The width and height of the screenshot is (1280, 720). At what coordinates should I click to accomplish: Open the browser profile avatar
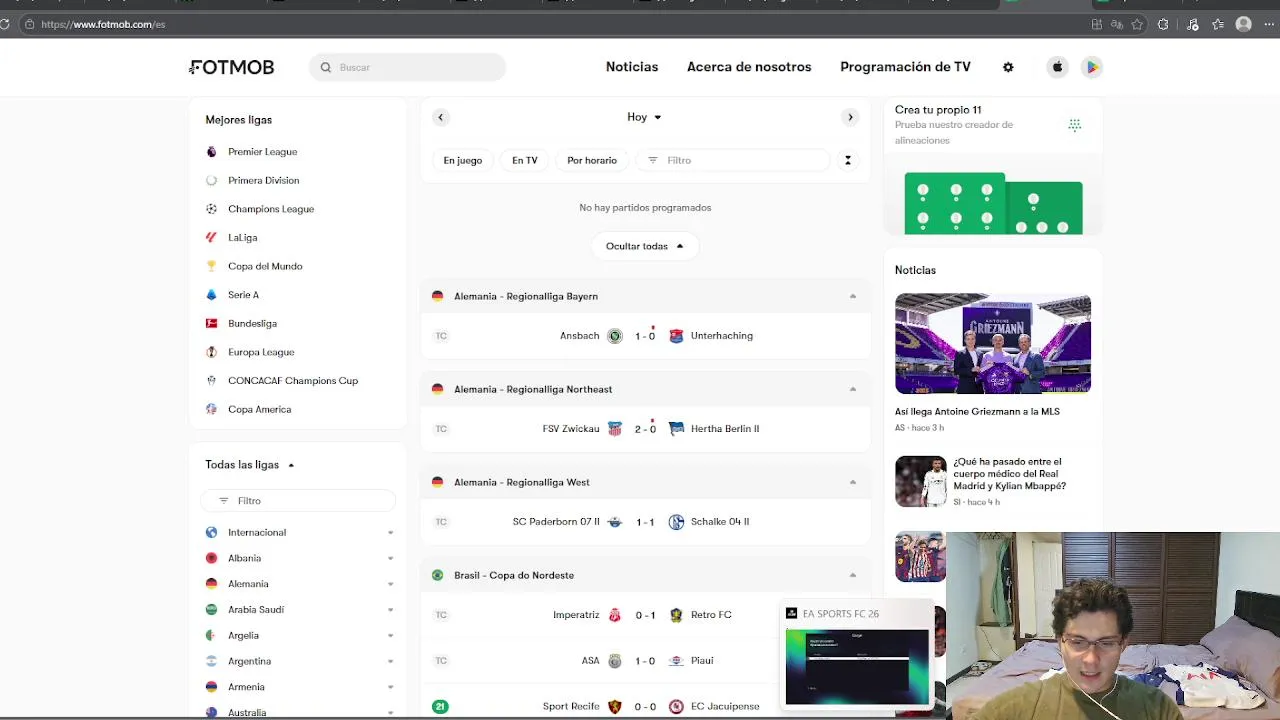[x=1244, y=24]
